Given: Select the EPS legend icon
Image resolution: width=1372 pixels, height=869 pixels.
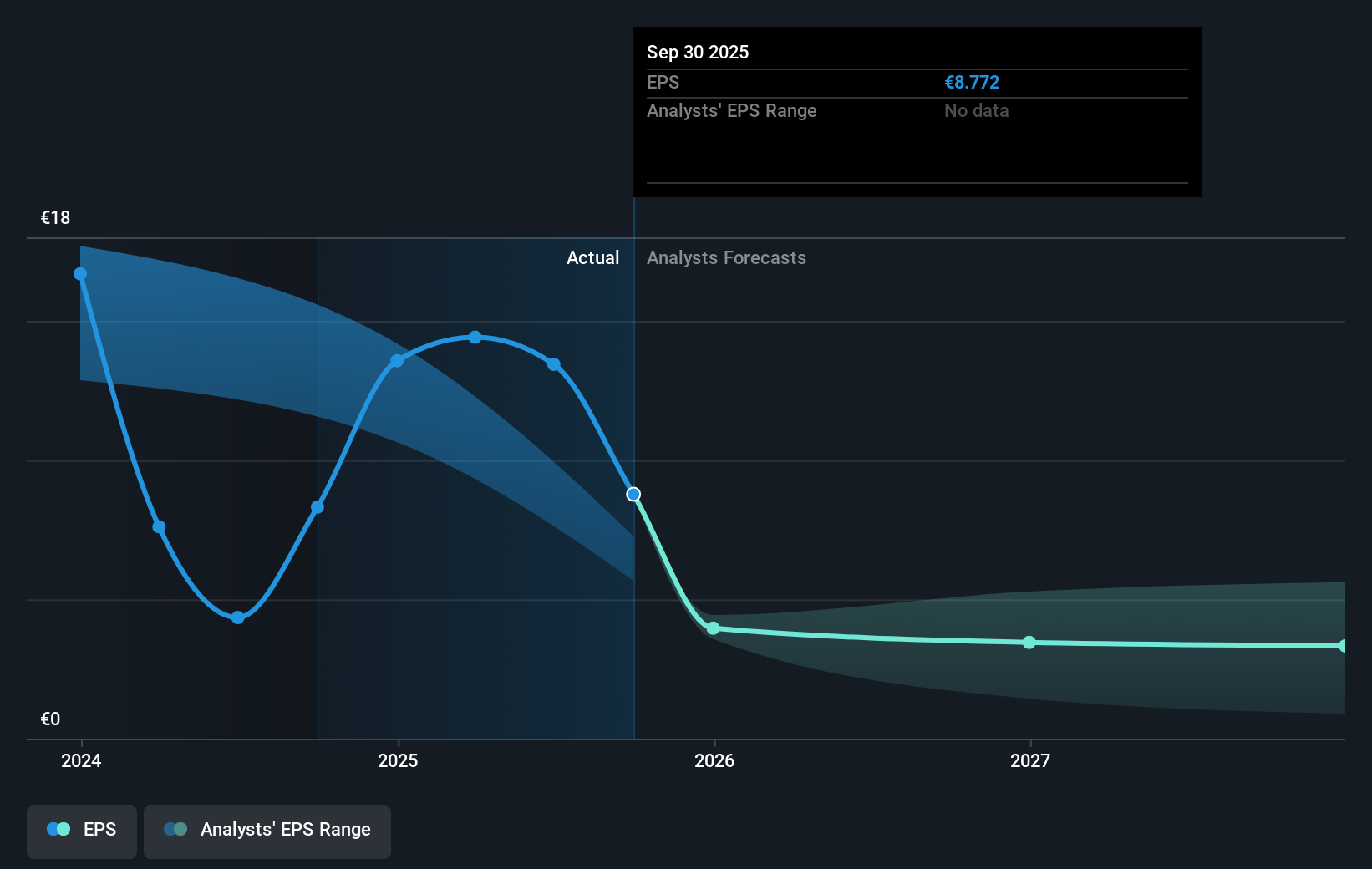Looking at the screenshot, I should (x=56, y=829).
